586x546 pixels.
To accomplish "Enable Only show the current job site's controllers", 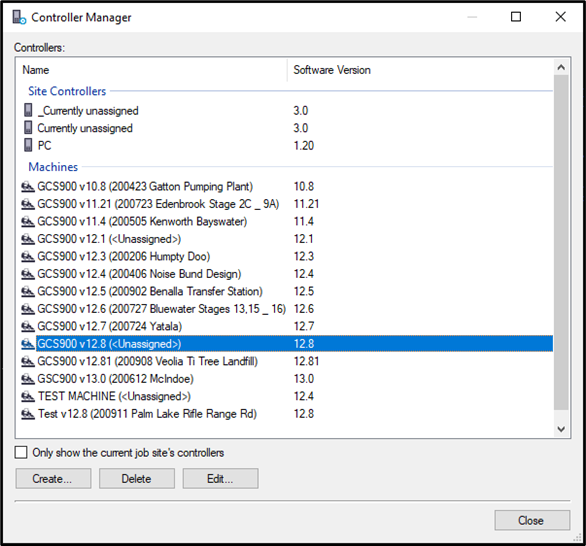I will pyautogui.click(x=21, y=452).
